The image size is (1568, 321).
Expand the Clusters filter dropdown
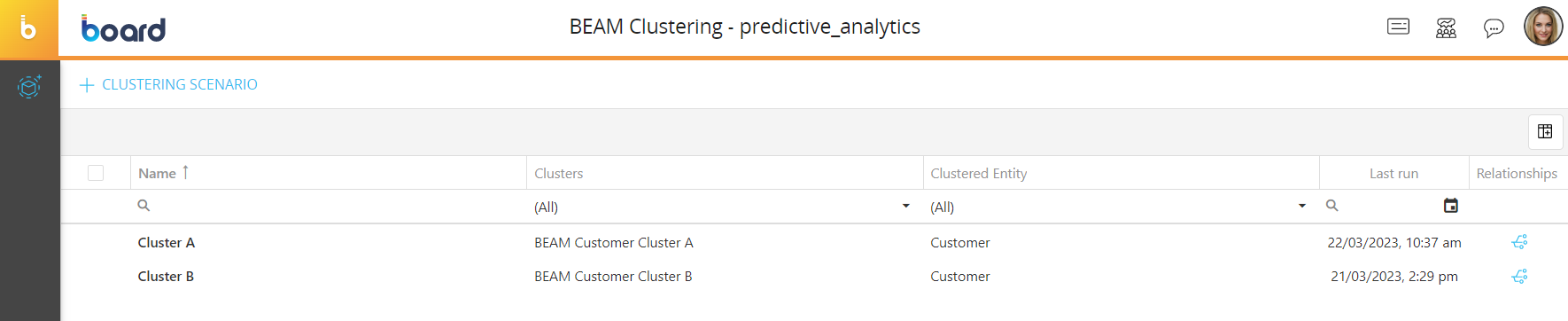click(x=906, y=206)
